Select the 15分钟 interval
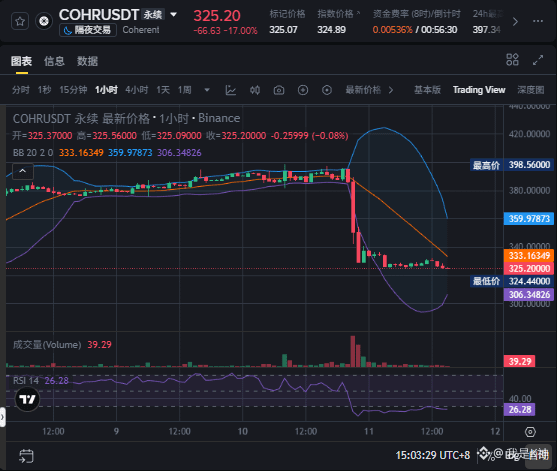The height and width of the screenshot is (471, 557). (x=73, y=90)
